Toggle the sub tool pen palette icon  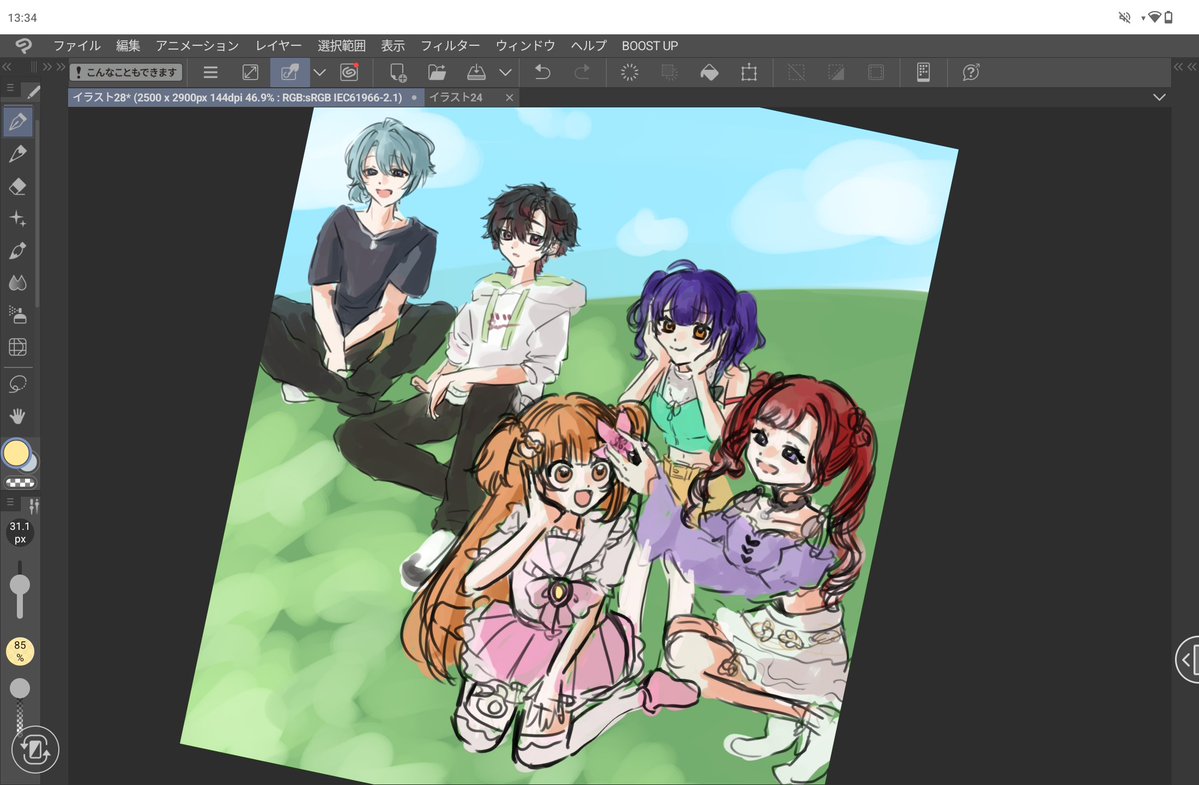tap(33, 92)
